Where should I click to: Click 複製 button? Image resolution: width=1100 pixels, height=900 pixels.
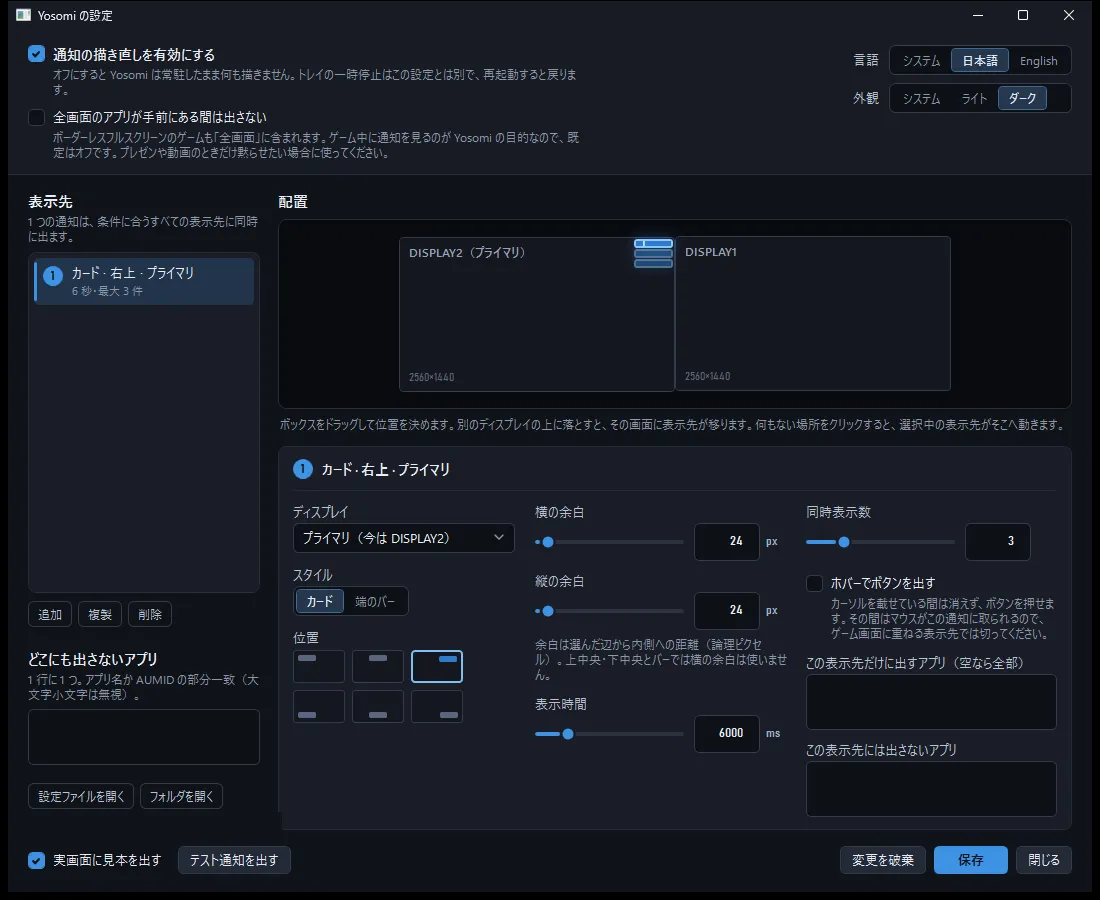tap(100, 614)
